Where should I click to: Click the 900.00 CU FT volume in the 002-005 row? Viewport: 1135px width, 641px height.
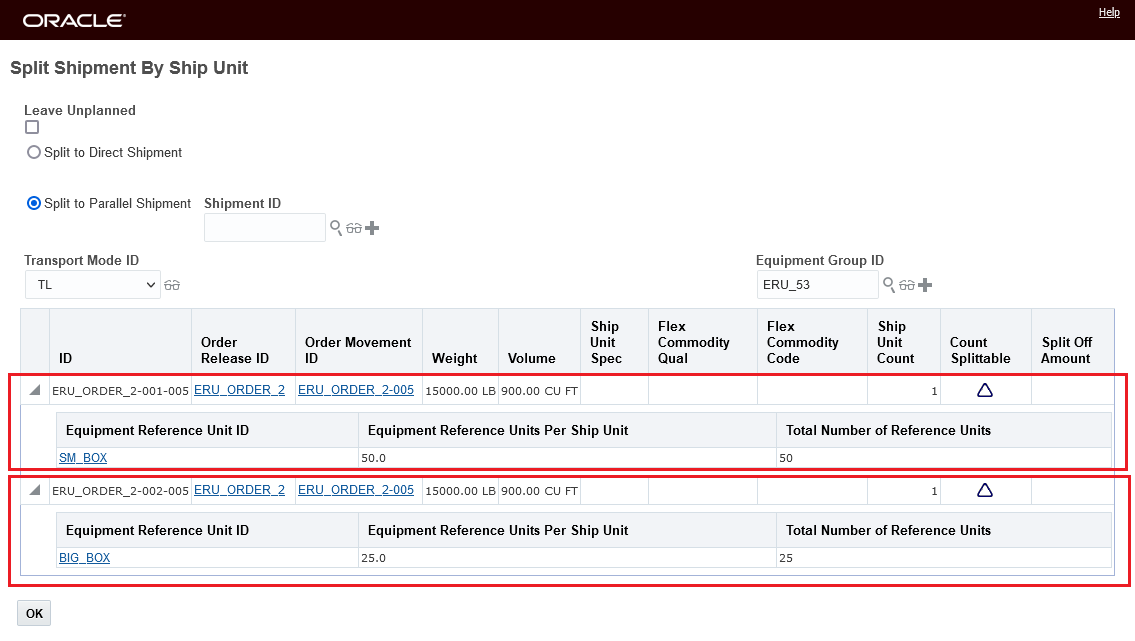539,491
